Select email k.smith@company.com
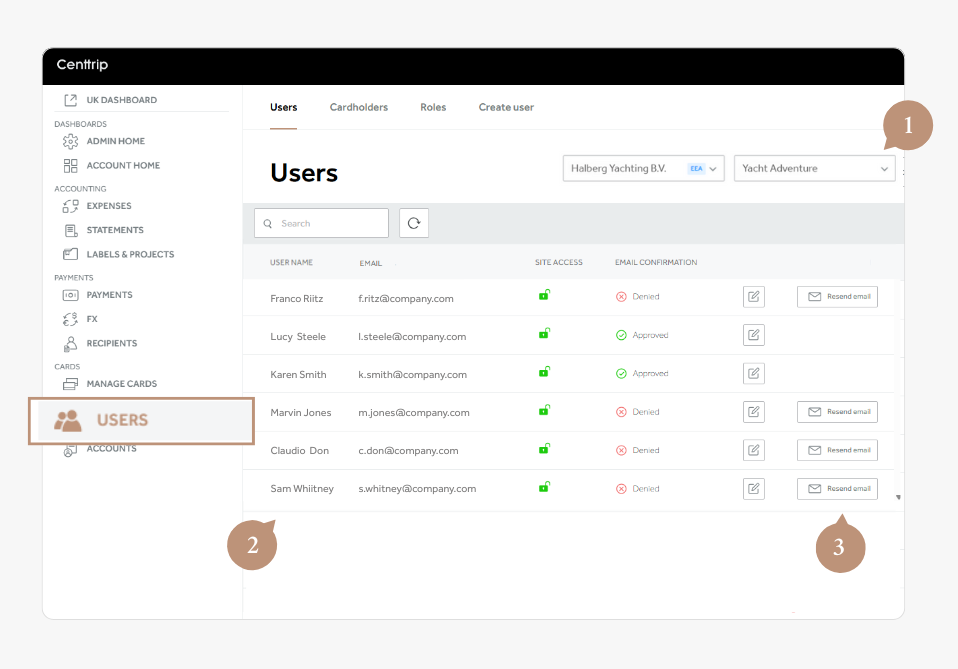Viewport: 958px width, 669px height. tap(412, 375)
